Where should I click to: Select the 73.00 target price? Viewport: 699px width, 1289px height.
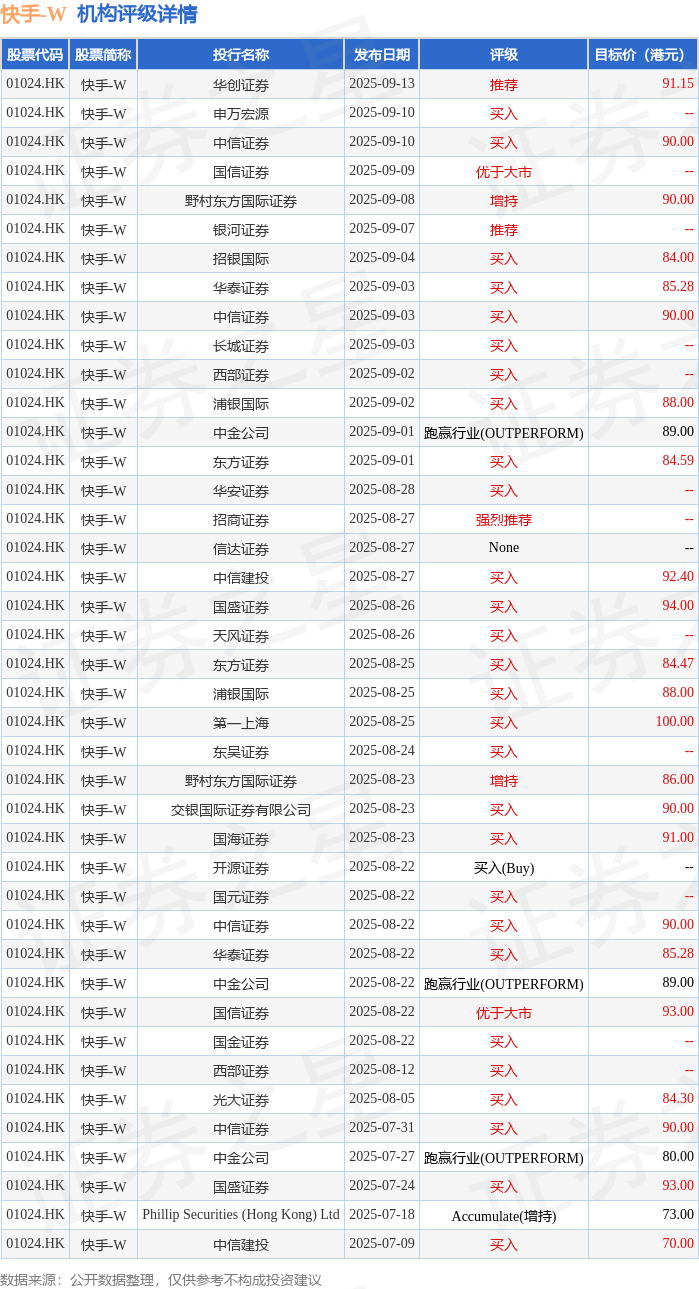678,1215
